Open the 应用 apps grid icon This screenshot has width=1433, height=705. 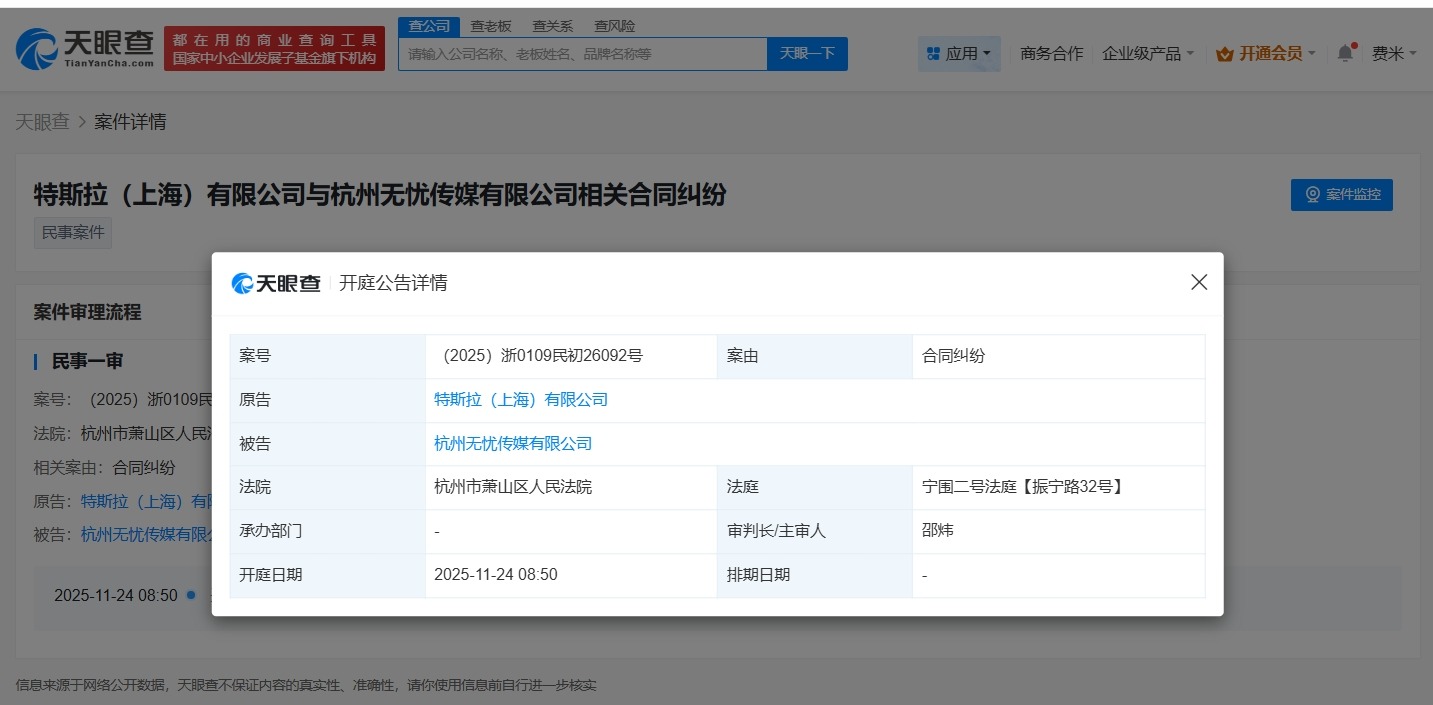coord(935,53)
